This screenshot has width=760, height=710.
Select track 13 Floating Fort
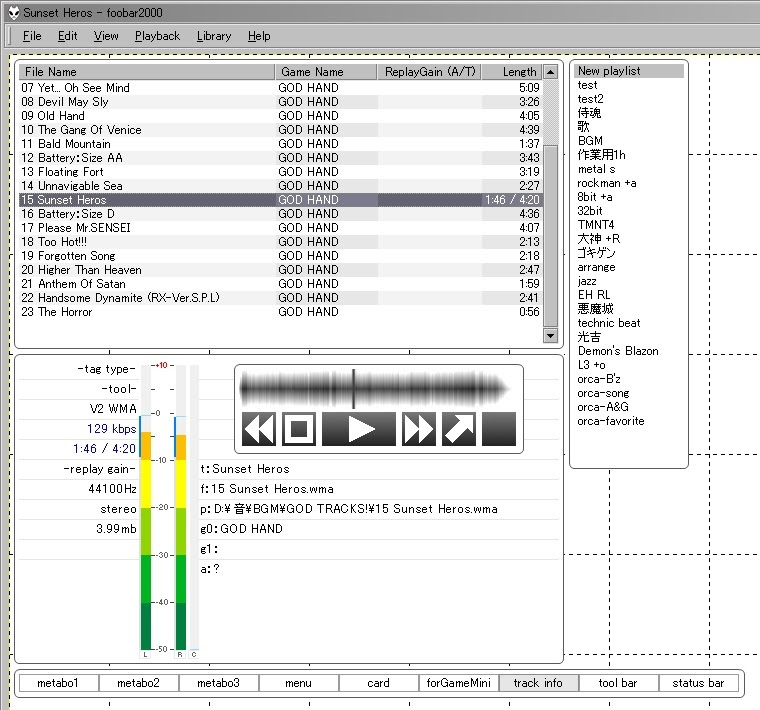click(280, 172)
